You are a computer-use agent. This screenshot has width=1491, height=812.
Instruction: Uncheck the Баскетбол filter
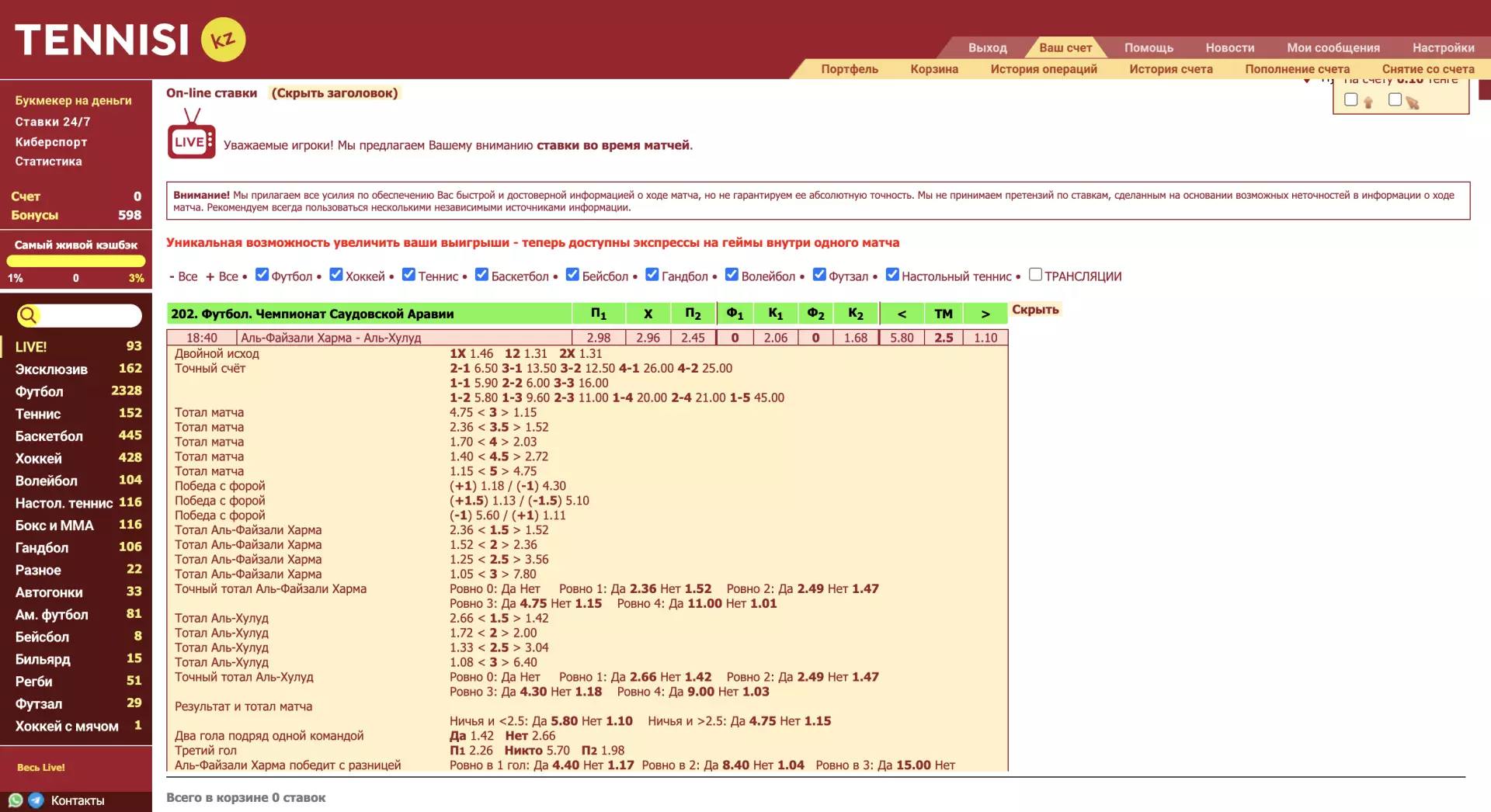coord(481,274)
